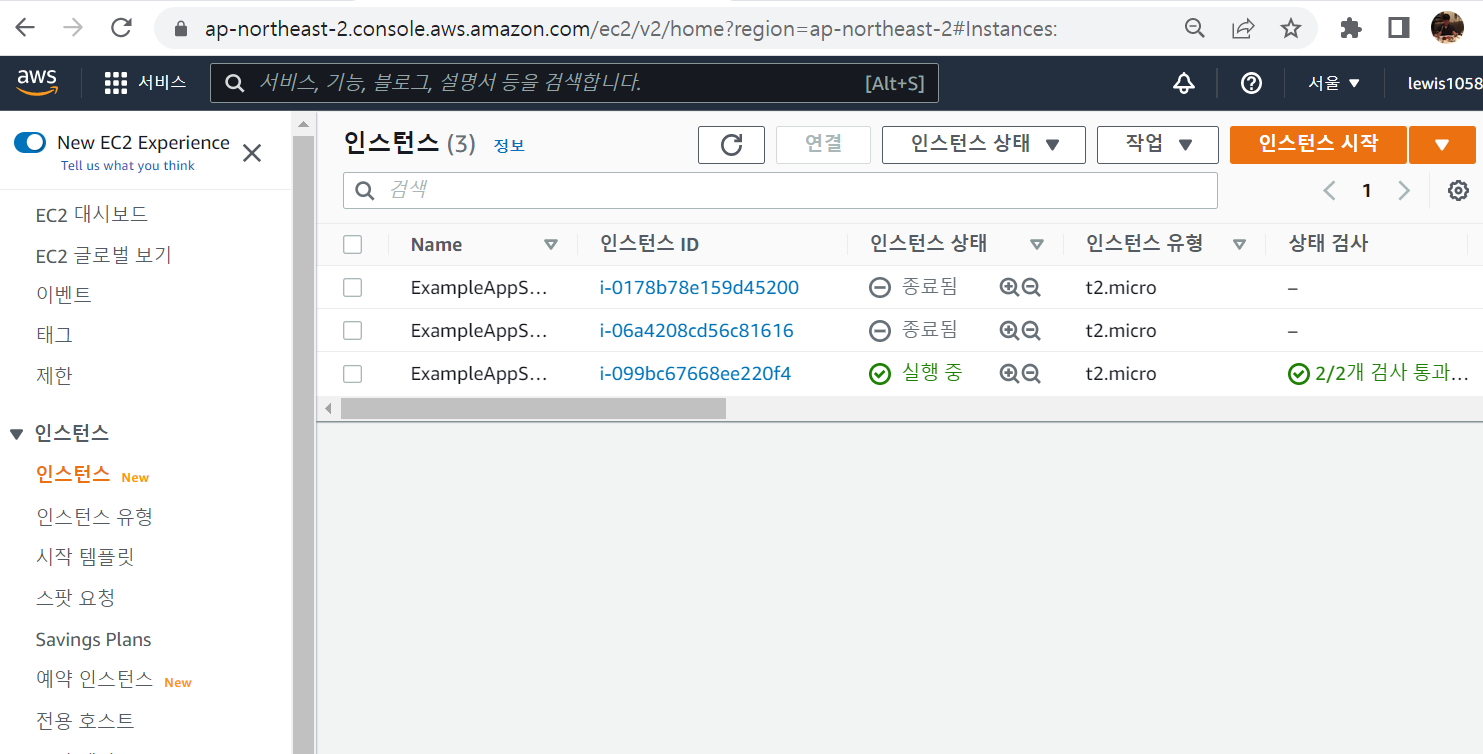Open the 작업 actions dropdown
The height and width of the screenshot is (754, 1483).
tap(1158, 145)
